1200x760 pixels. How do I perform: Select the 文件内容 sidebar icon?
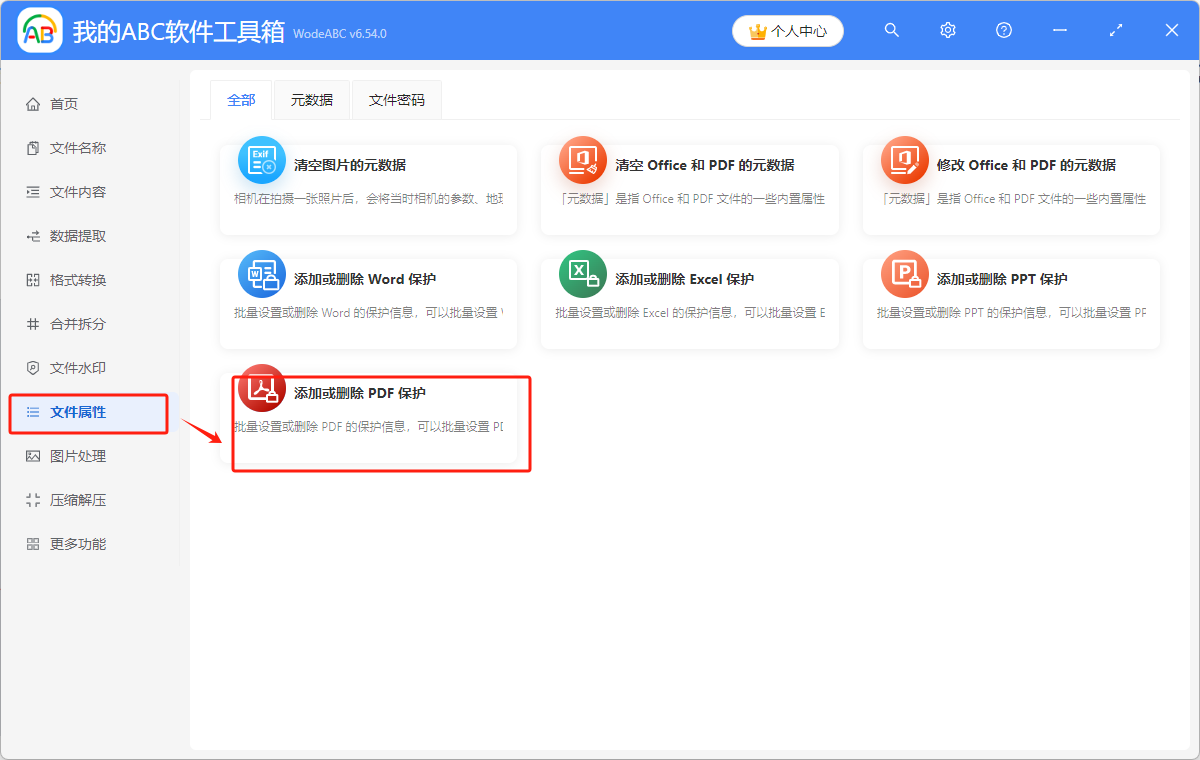33,192
